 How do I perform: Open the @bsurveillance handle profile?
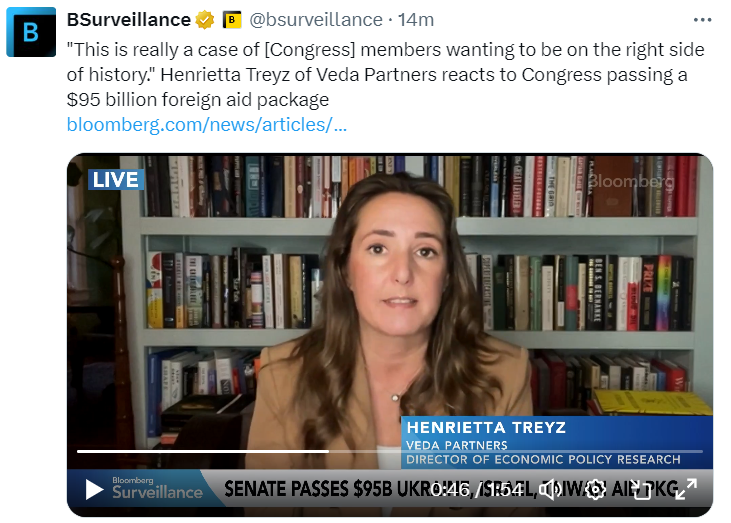(316, 20)
